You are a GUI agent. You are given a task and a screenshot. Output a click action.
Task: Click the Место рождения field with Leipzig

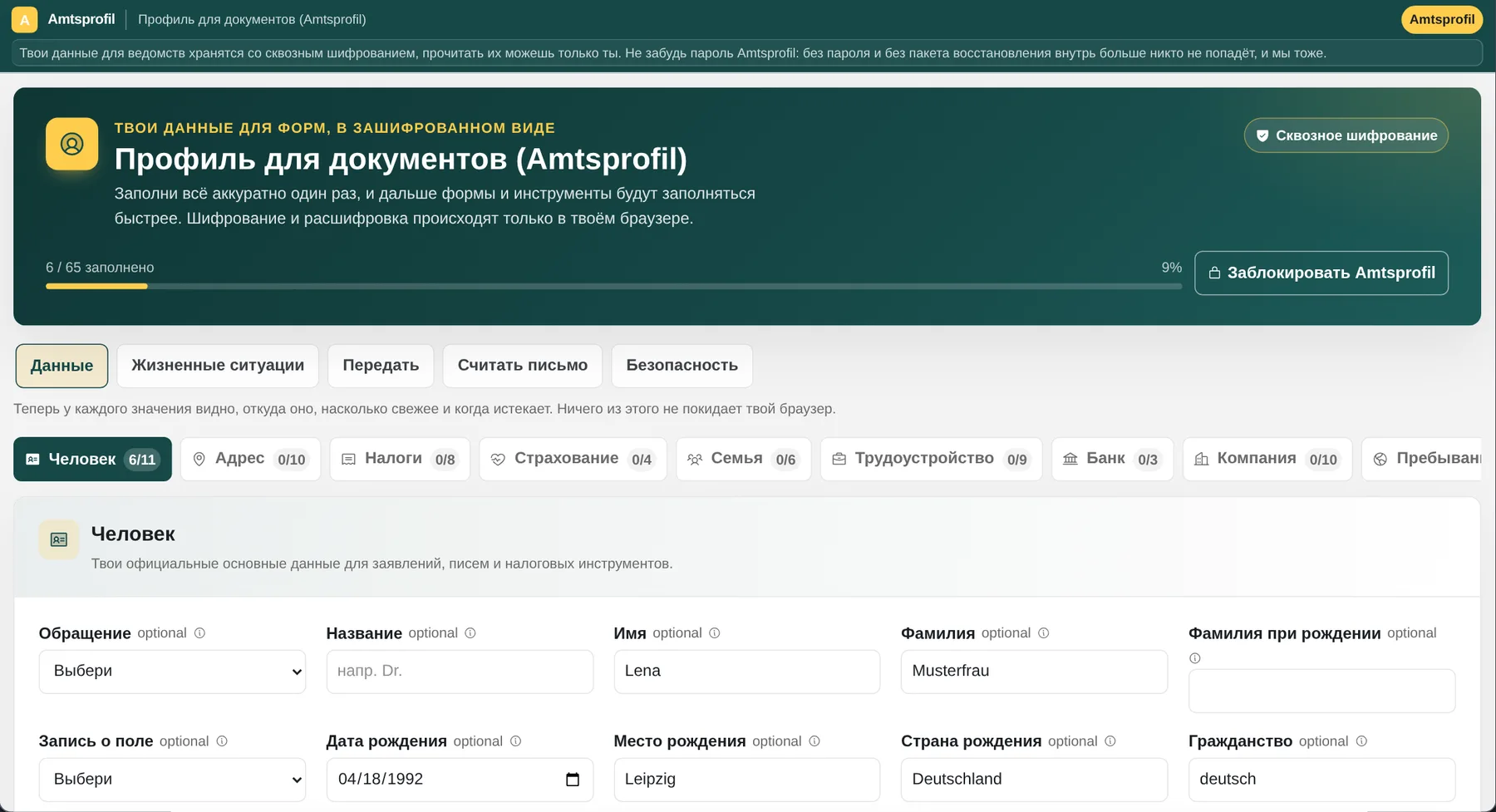pos(747,780)
